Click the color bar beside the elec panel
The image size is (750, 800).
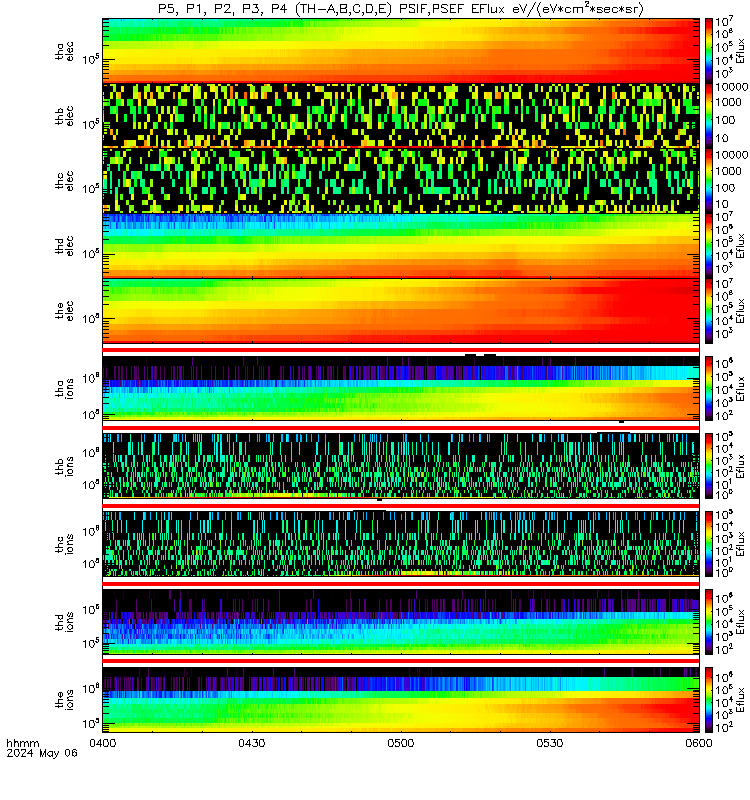click(709, 311)
